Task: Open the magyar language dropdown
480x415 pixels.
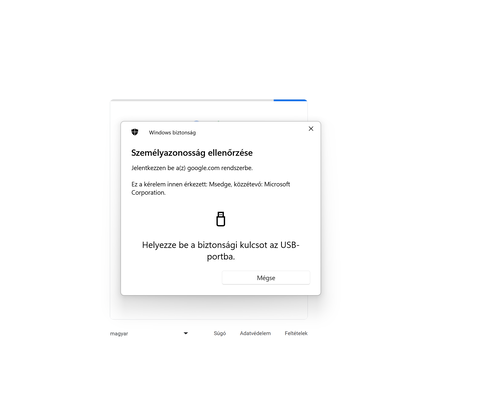Action: (x=149, y=333)
